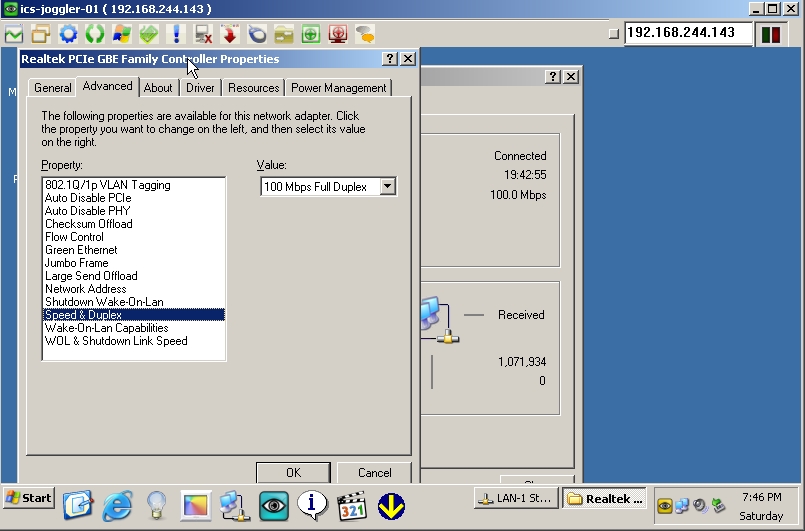Image resolution: width=805 pixels, height=531 pixels.
Task: Click the blue exclamation mark toolbar icon
Action: [176, 34]
